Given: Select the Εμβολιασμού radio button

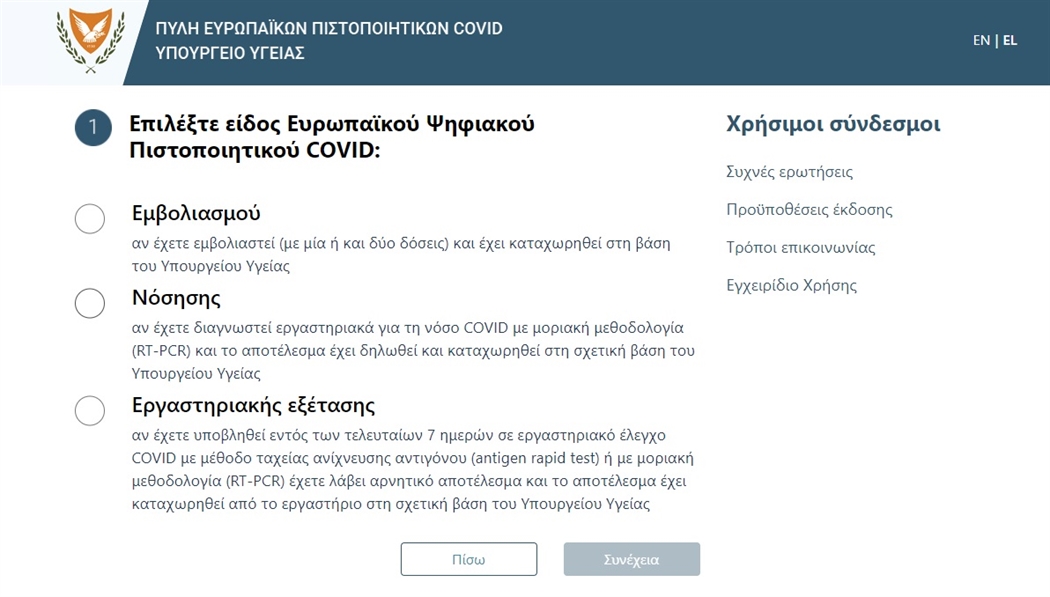Looking at the screenshot, I should click(x=90, y=218).
